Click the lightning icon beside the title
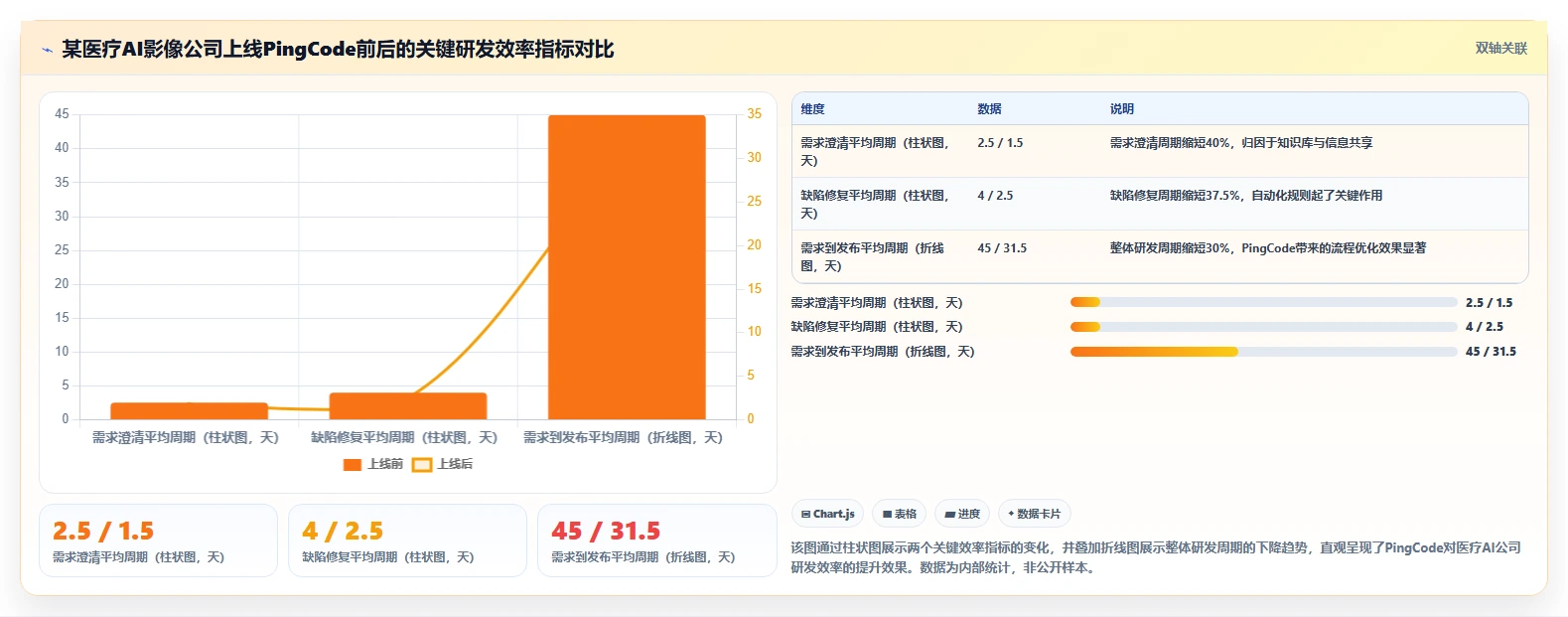The height and width of the screenshot is (617, 1568). [47, 50]
